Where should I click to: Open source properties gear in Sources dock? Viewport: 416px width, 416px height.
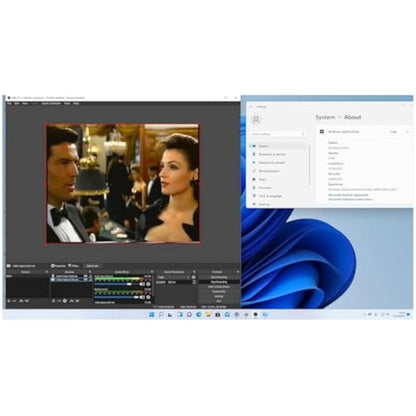(65, 301)
